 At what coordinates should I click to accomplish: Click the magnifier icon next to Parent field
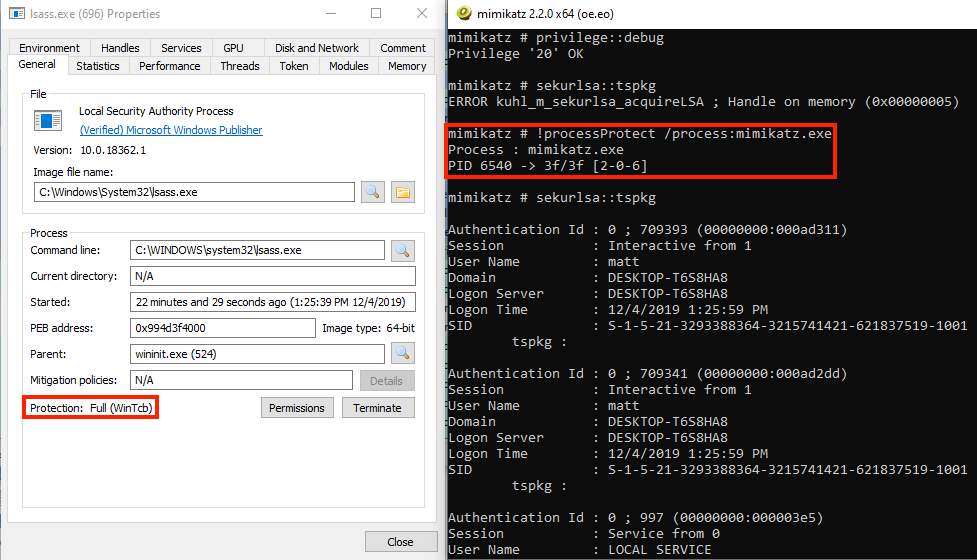pyautogui.click(x=403, y=354)
